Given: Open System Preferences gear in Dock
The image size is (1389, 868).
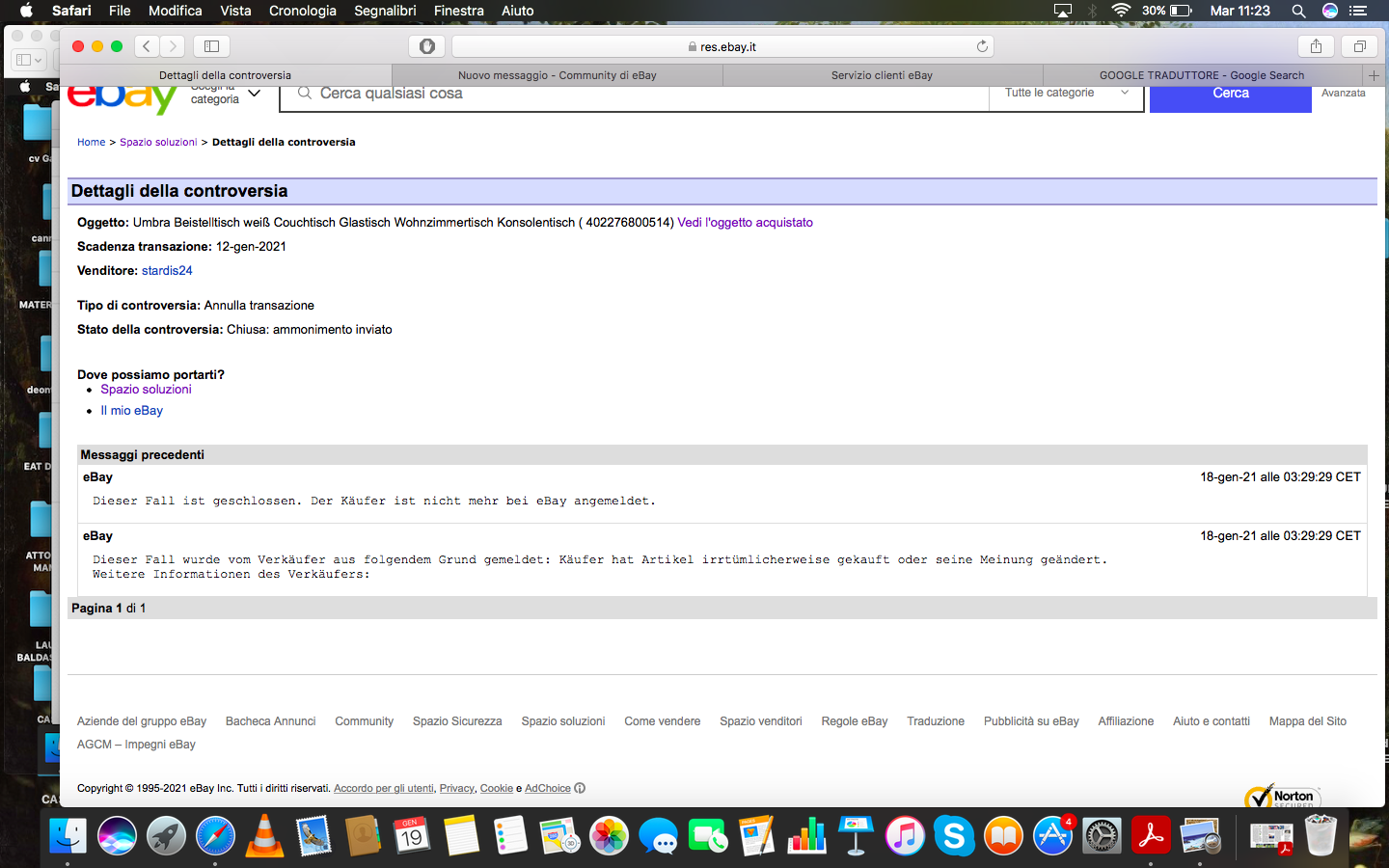Looking at the screenshot, I should [x=1102, y=835].
